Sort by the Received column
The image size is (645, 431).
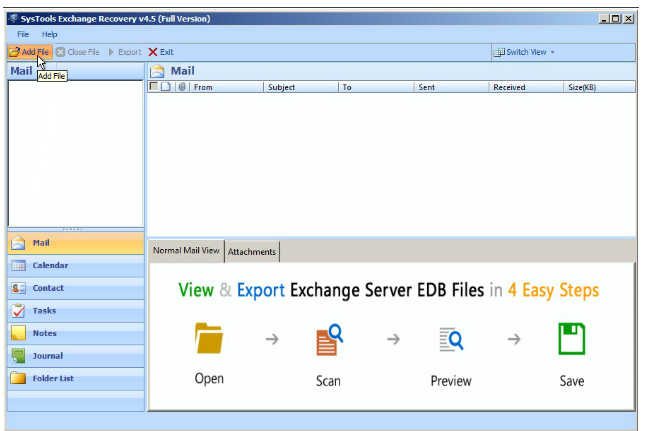(526, 87)
